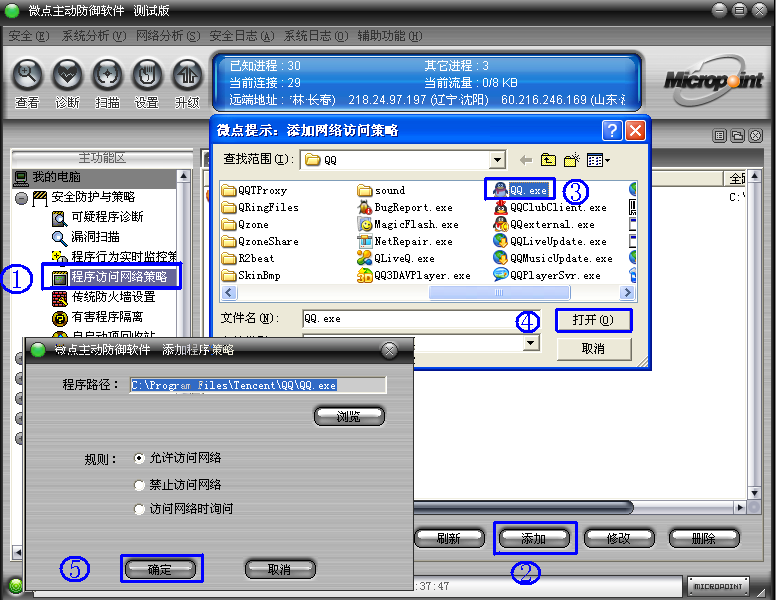The image size is (776, 600).
Task: Open the view menu dropdown in file dialog
Action: (x=599, y=159)
